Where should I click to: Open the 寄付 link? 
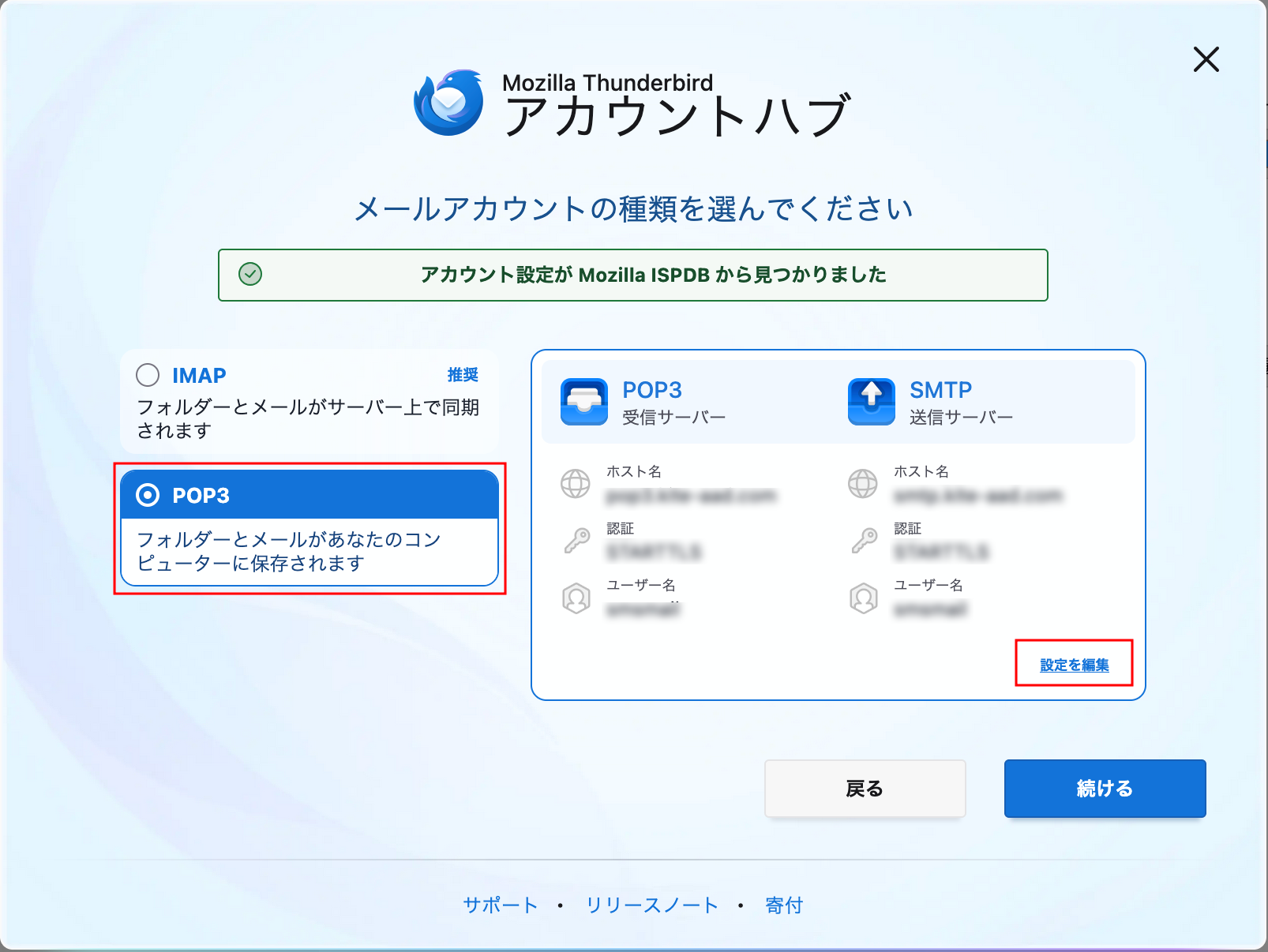pyautogui.click(x=784, y=905)
